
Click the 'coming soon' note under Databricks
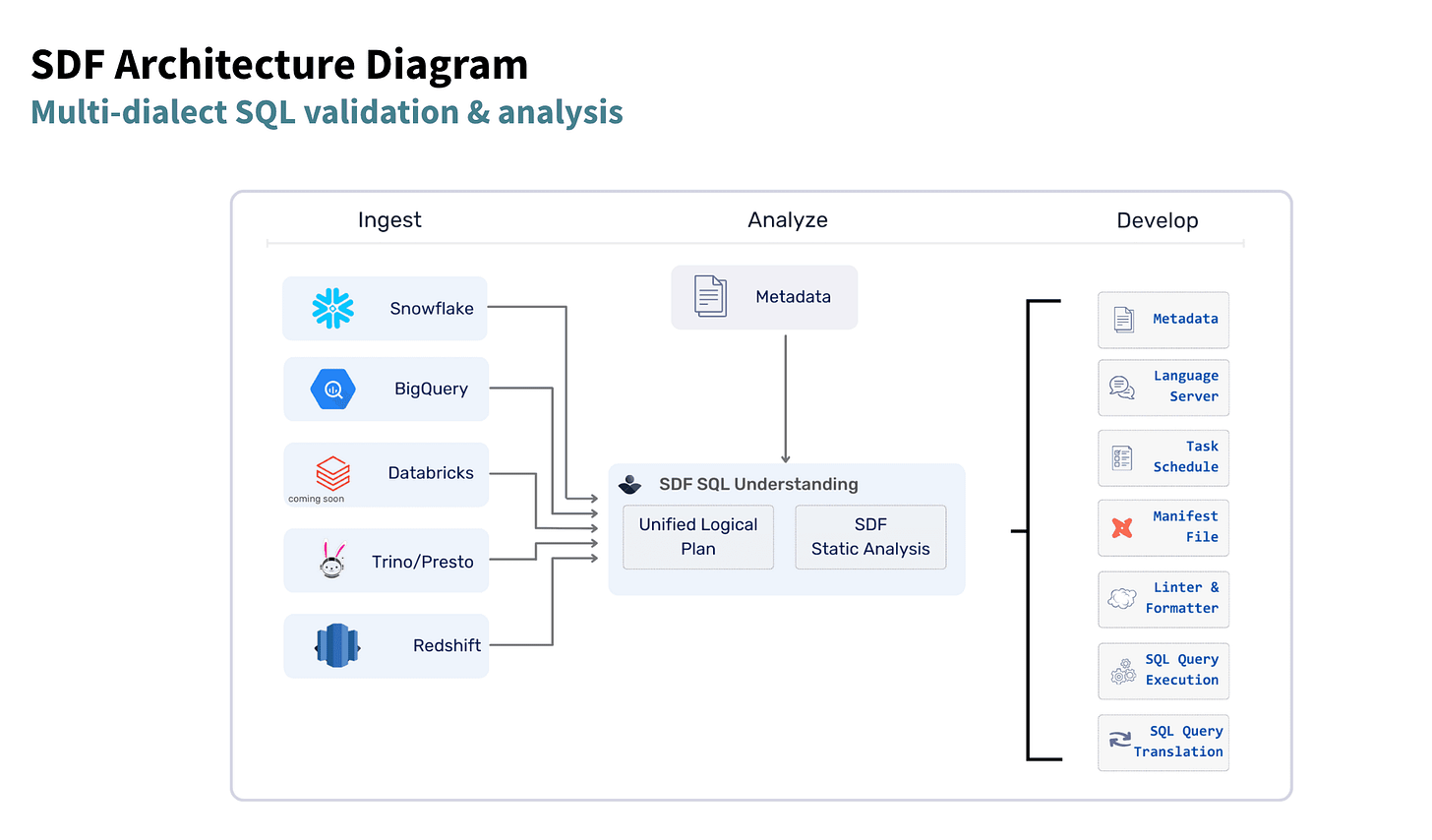pyautogui.click(x=316, y=499)
